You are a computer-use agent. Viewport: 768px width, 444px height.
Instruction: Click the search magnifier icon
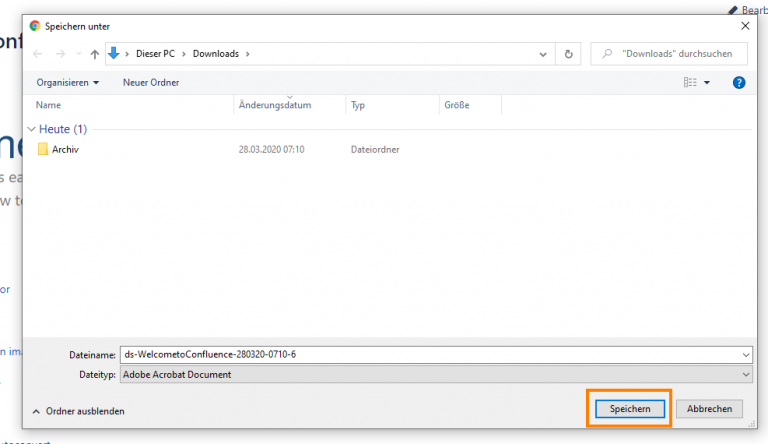point(606,54)
